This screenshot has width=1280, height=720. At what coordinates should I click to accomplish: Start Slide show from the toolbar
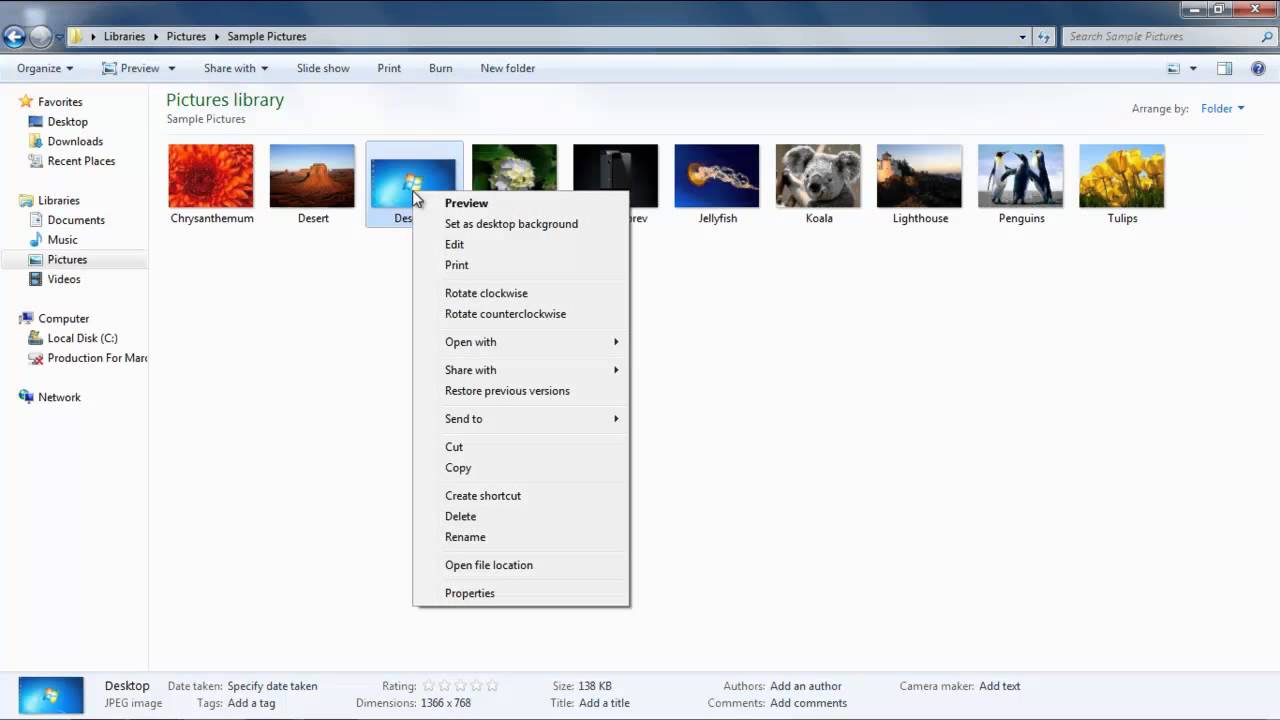coord(323,68)
